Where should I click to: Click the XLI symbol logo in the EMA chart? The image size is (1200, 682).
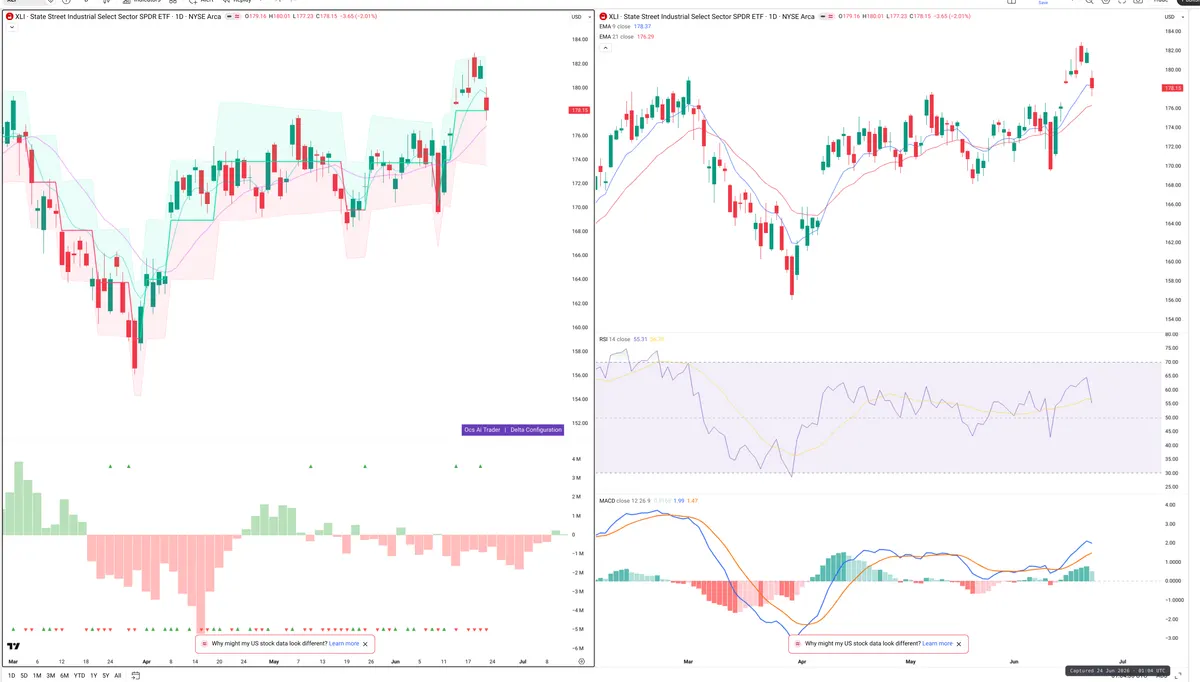pos(603,17)
